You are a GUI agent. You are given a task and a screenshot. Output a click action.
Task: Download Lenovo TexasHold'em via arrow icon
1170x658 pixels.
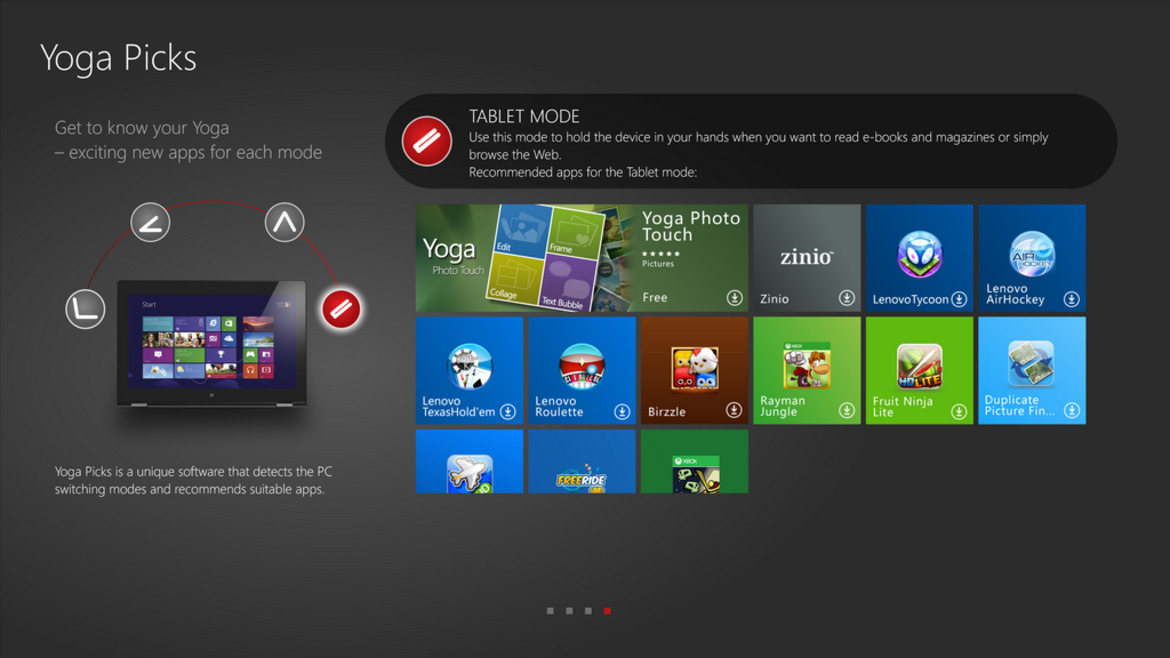(508, 412)
